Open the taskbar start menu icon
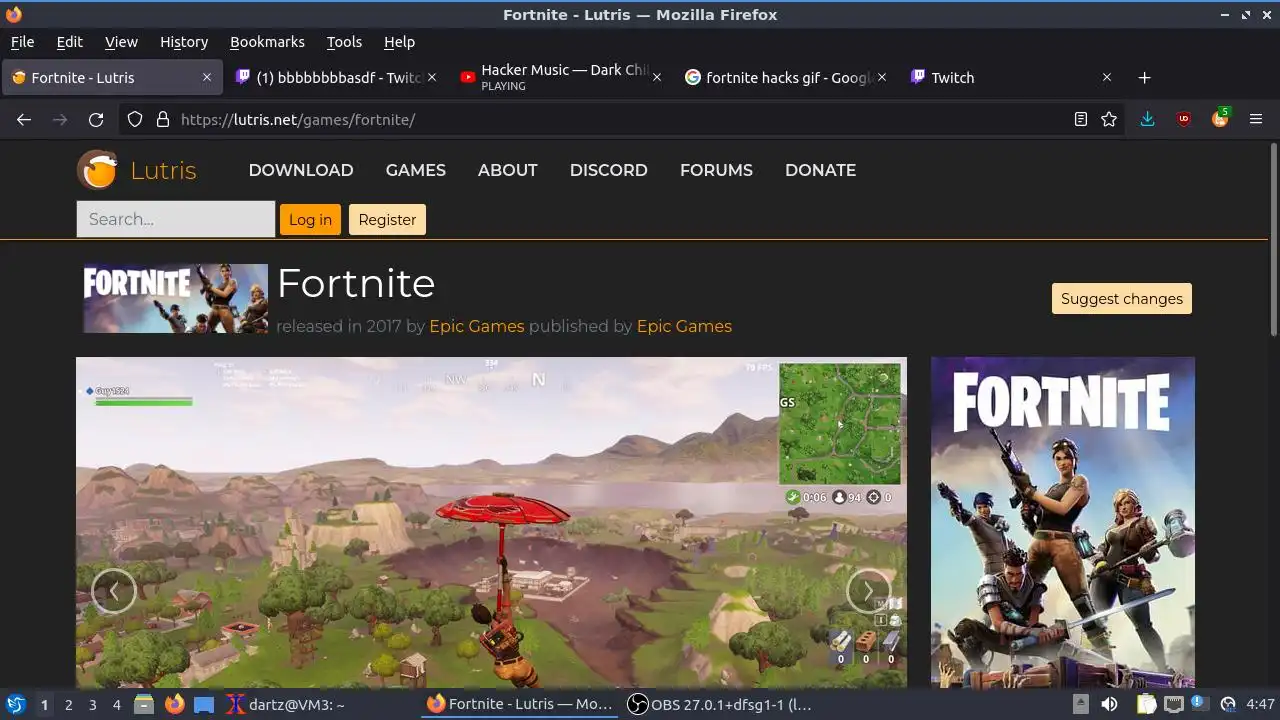 tap(15, 704)
